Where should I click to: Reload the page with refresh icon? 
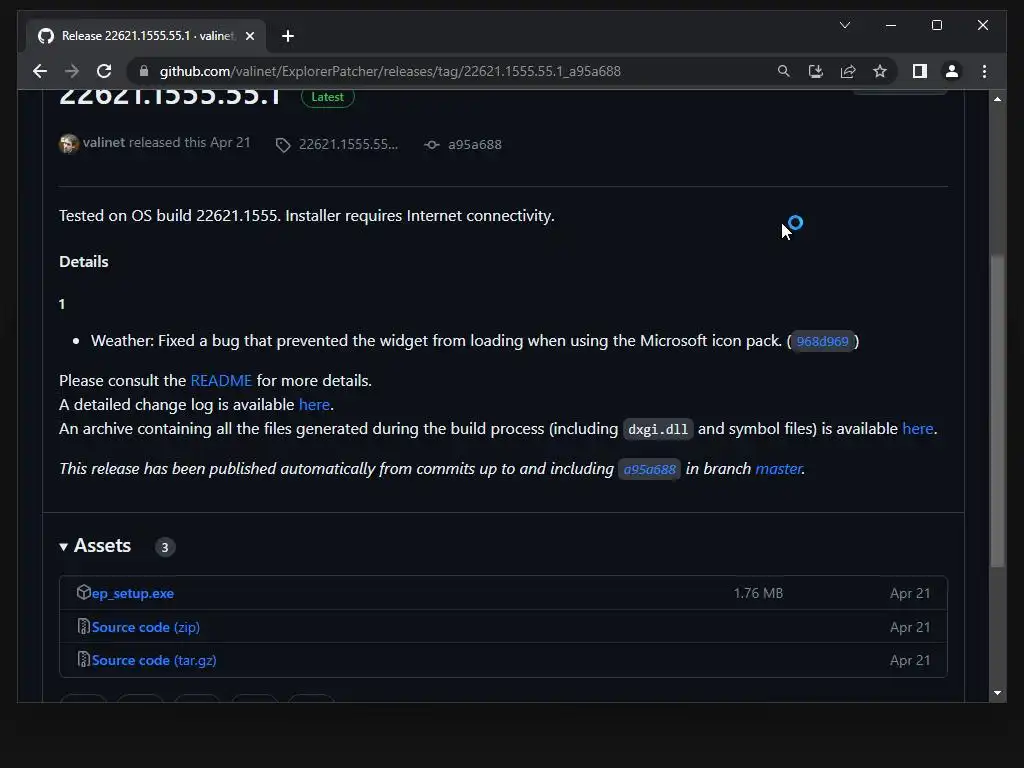click(104, 71)
